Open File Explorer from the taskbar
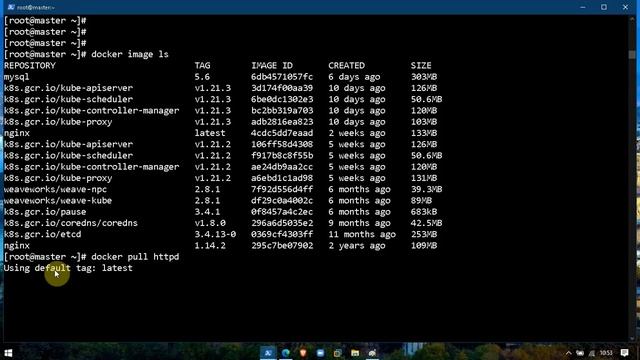Viewport: 640px width, 360px height. 355,353
